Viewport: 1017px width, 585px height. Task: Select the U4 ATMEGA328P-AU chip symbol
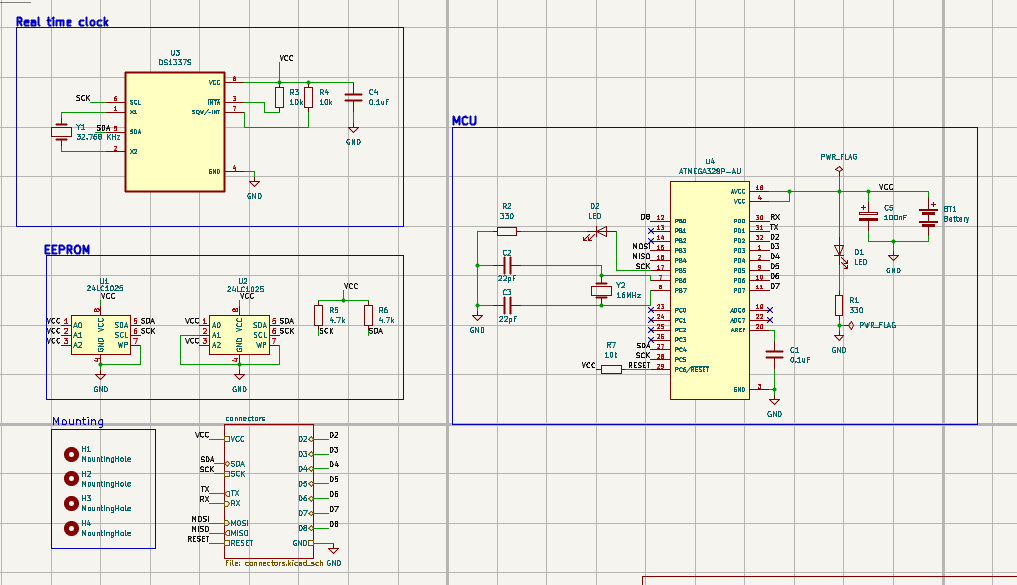(x=710, y=291)
